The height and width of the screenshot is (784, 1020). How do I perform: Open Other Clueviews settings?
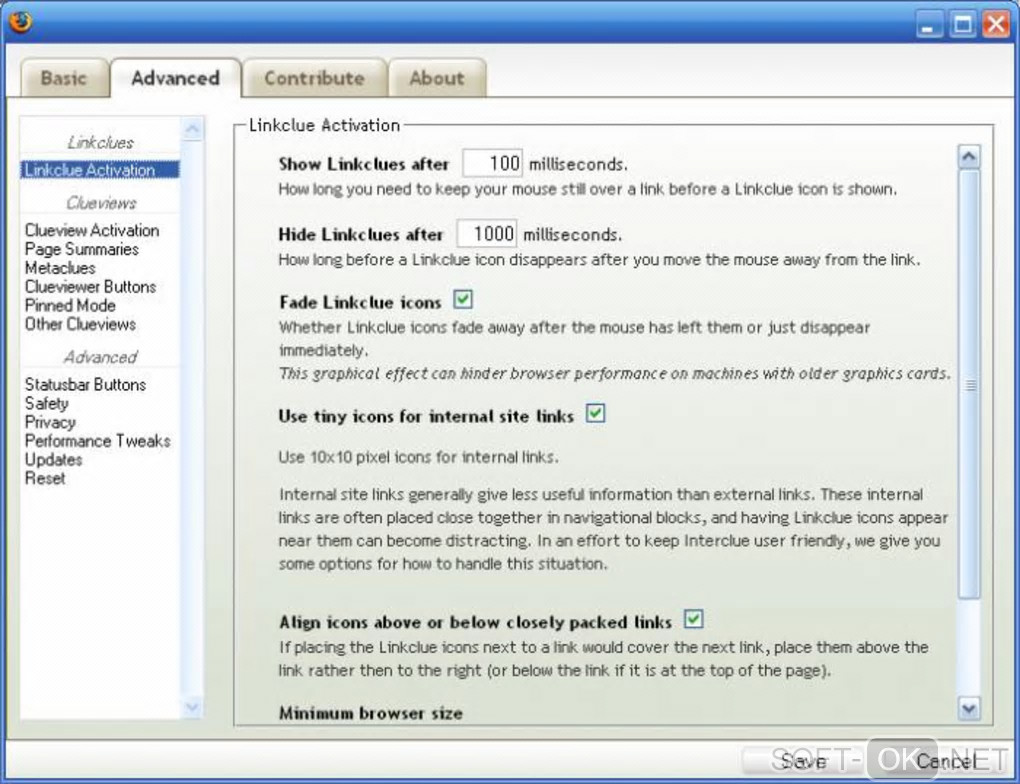80,324
